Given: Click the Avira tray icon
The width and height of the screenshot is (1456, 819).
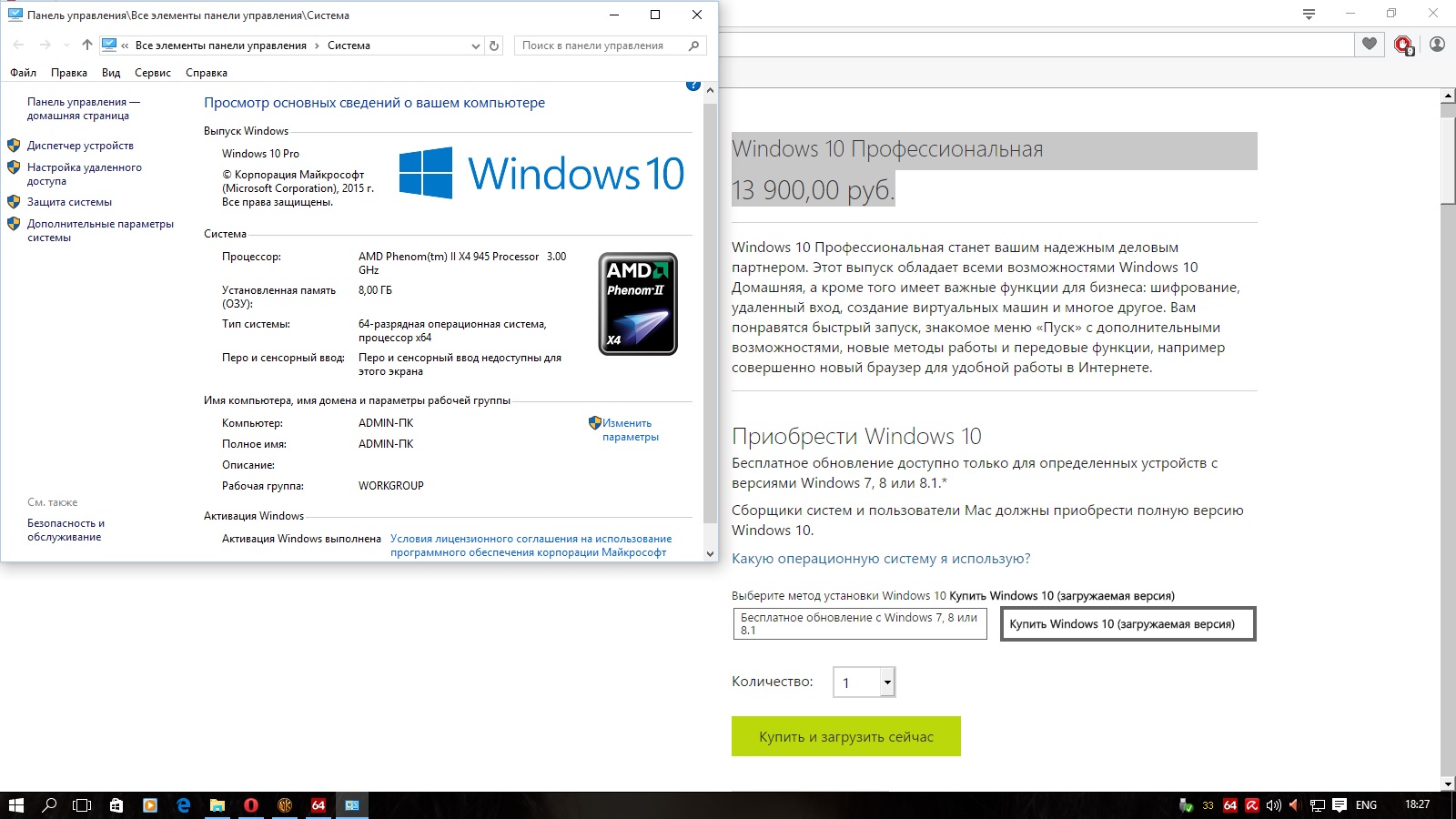Looking at the screenshot, I should [x=1252, y=805].
